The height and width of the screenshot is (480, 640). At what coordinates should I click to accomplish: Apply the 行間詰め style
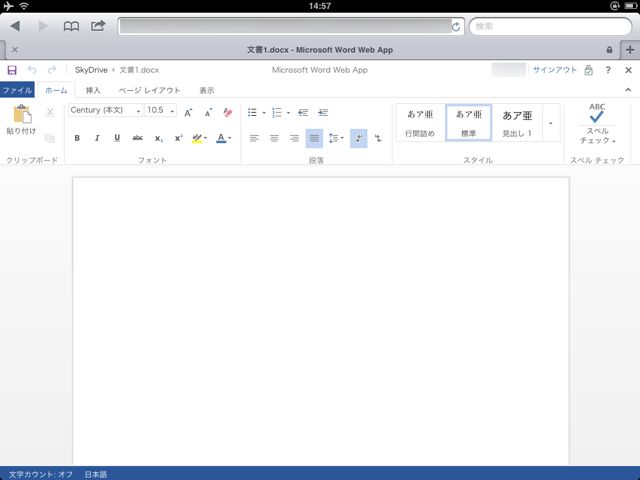(x=420, y=123)
